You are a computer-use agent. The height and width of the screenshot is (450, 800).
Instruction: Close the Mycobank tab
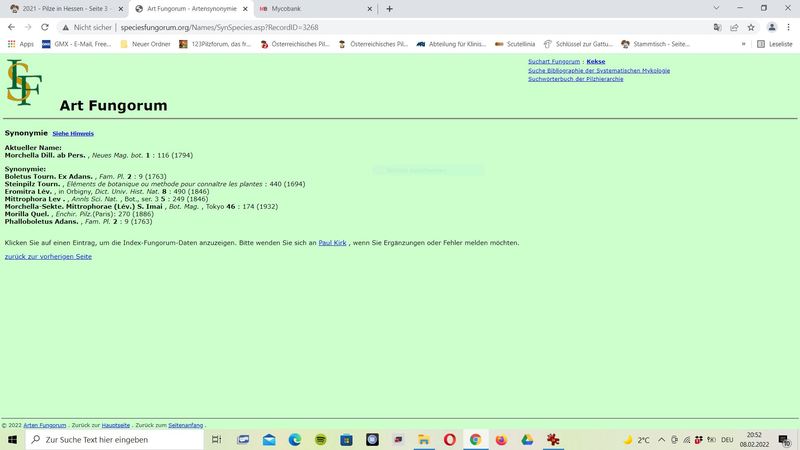(x=370, y=9)
